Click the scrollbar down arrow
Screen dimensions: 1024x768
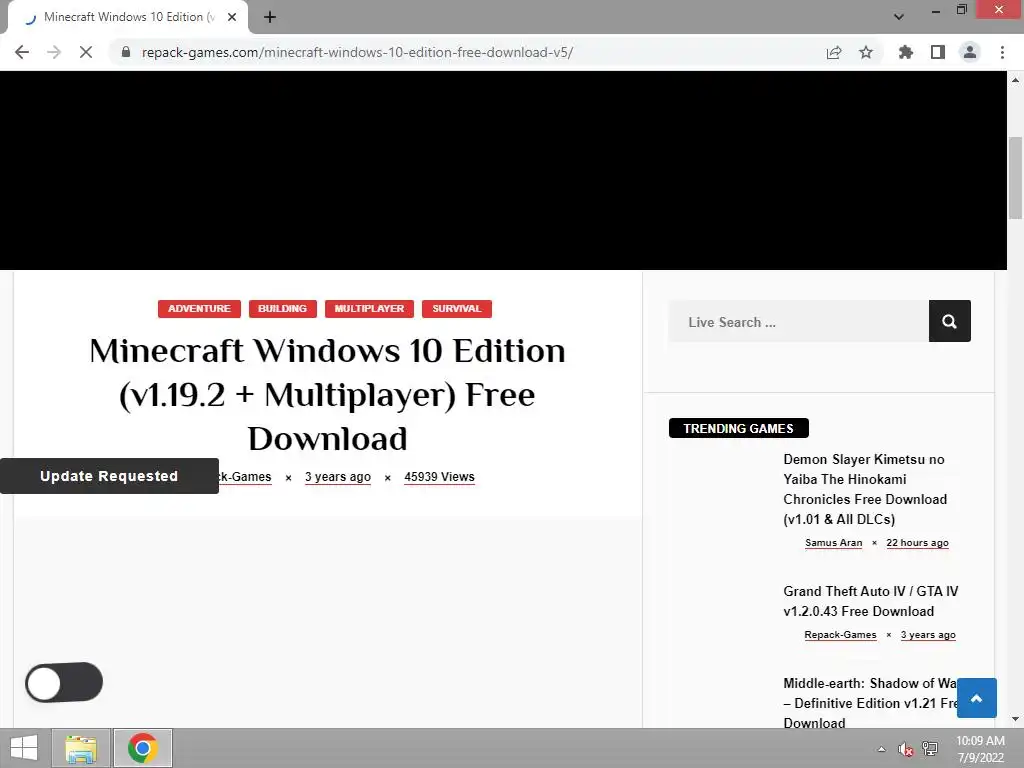tap(1016, 719)
